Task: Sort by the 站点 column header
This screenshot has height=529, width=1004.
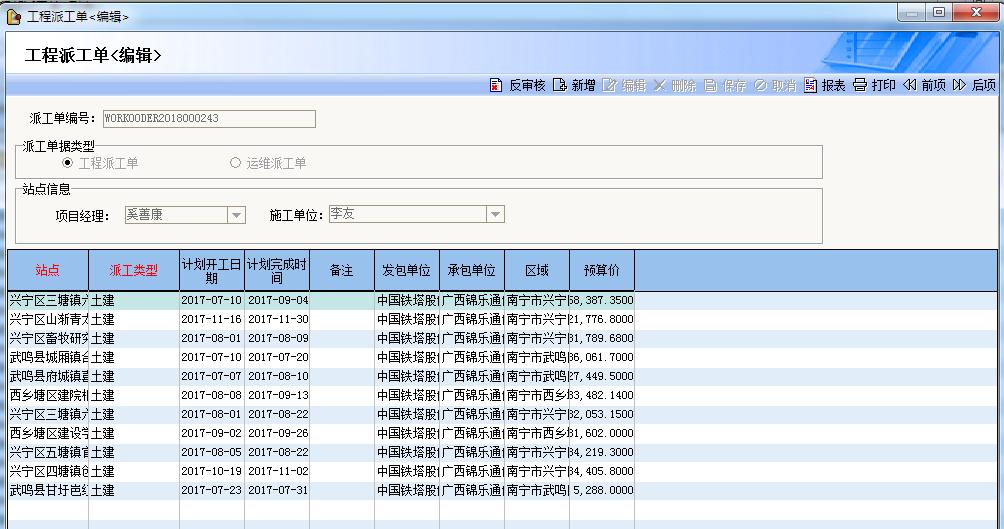Action: tap(47, 270)
